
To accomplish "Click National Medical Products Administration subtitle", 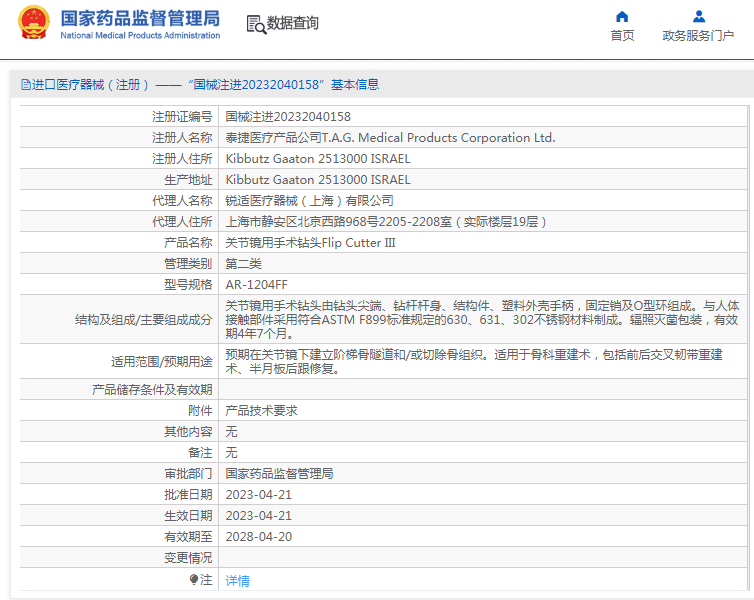I will coord(140,35).
